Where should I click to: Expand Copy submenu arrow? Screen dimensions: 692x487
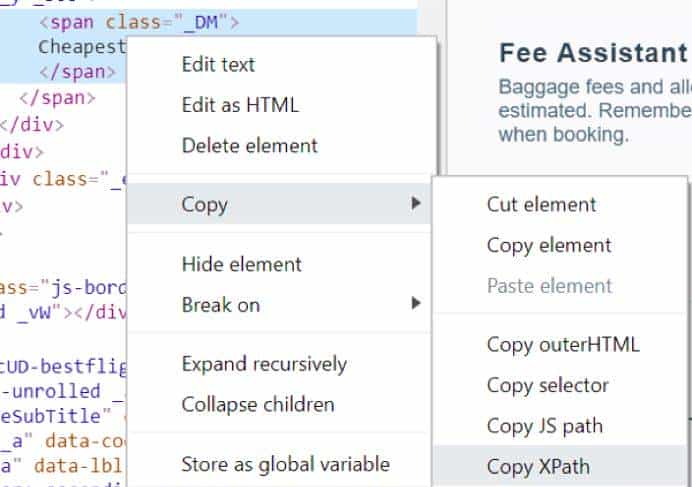click(x=415, y=205)
